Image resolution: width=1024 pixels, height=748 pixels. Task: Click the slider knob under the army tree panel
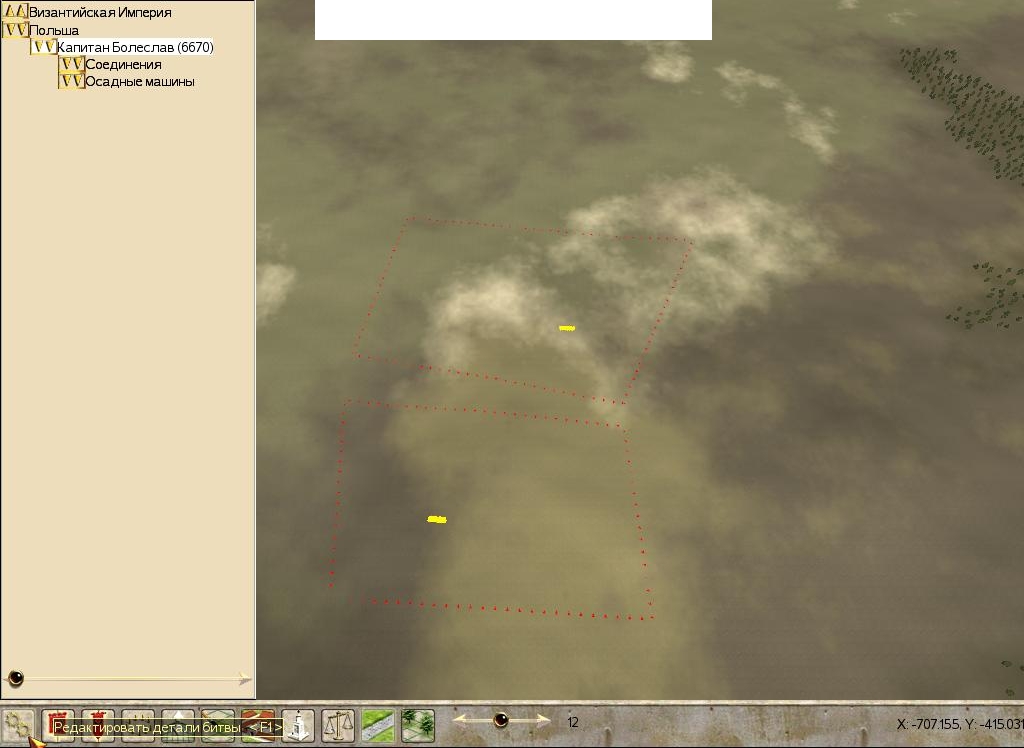coord(16,680)
